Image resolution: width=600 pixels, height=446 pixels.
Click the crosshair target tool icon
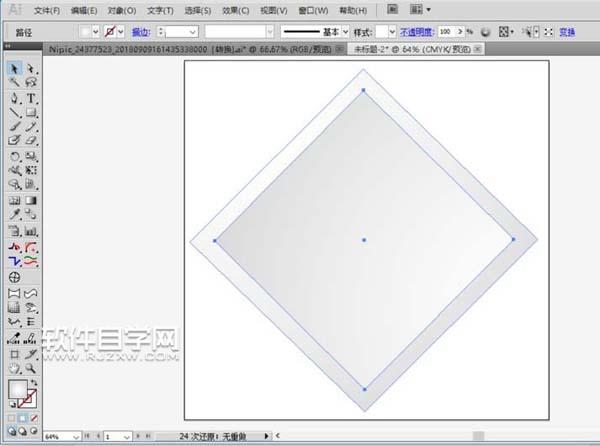[14, 277]
